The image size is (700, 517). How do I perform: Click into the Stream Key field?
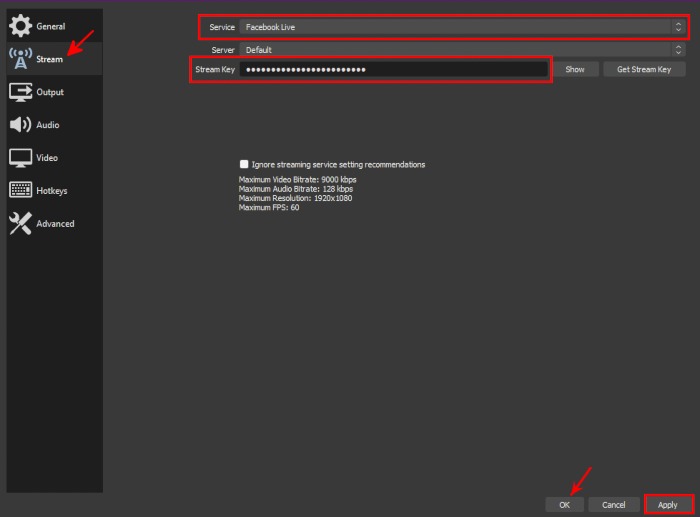click(394, 69)
